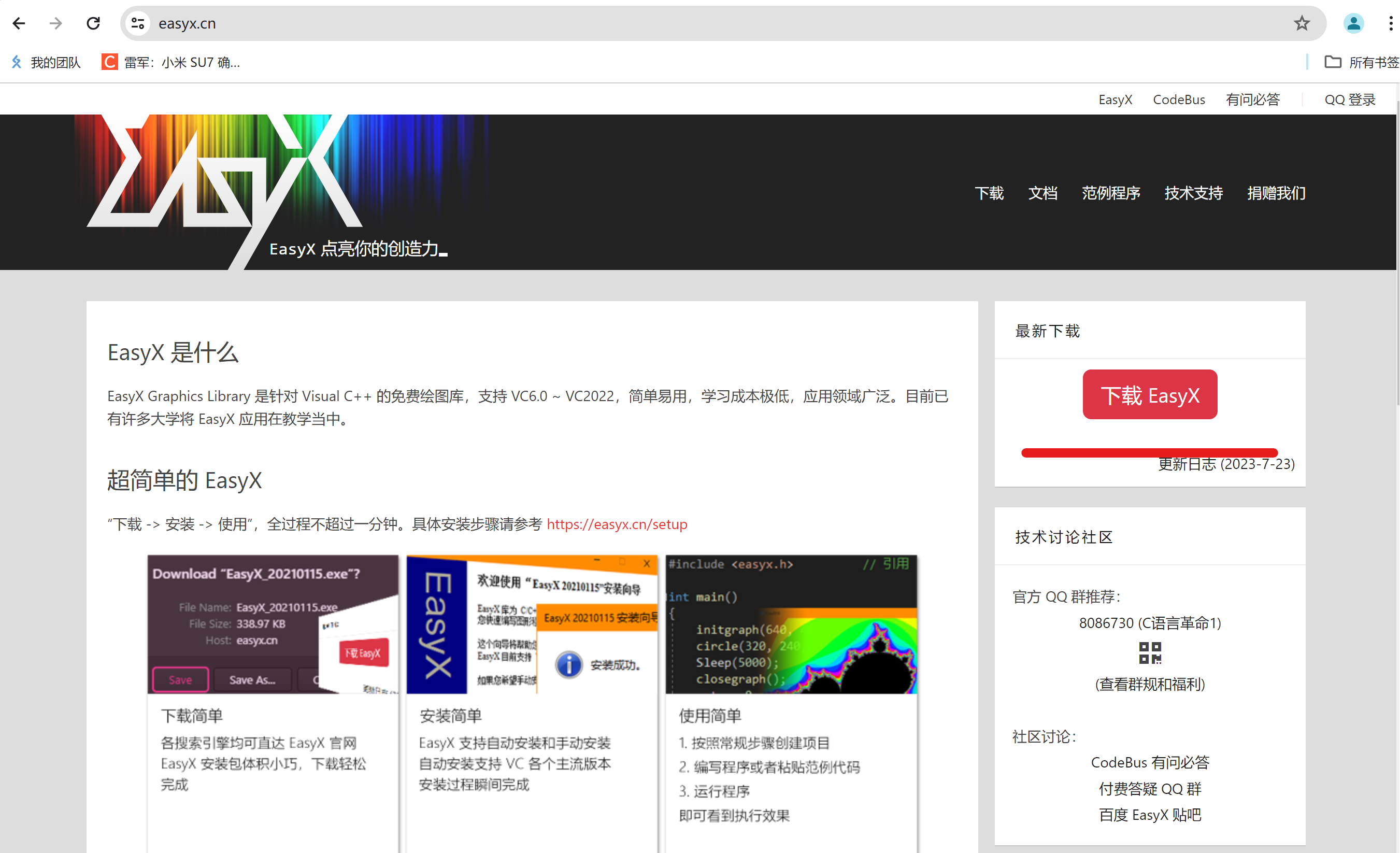The image size is (1400, 853).
Task: Click the QR code icon
Action: coord(1150,653)
